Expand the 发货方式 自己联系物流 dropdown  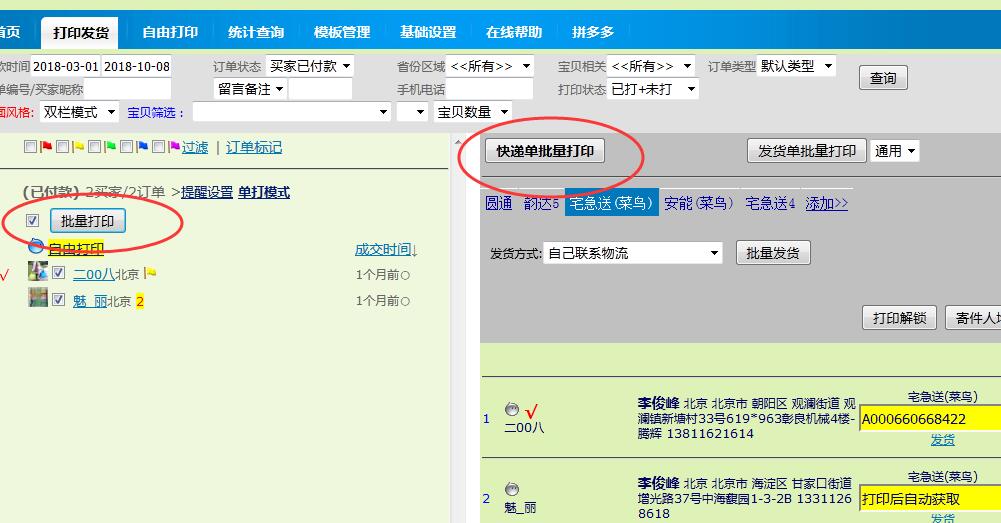[633, 253]
